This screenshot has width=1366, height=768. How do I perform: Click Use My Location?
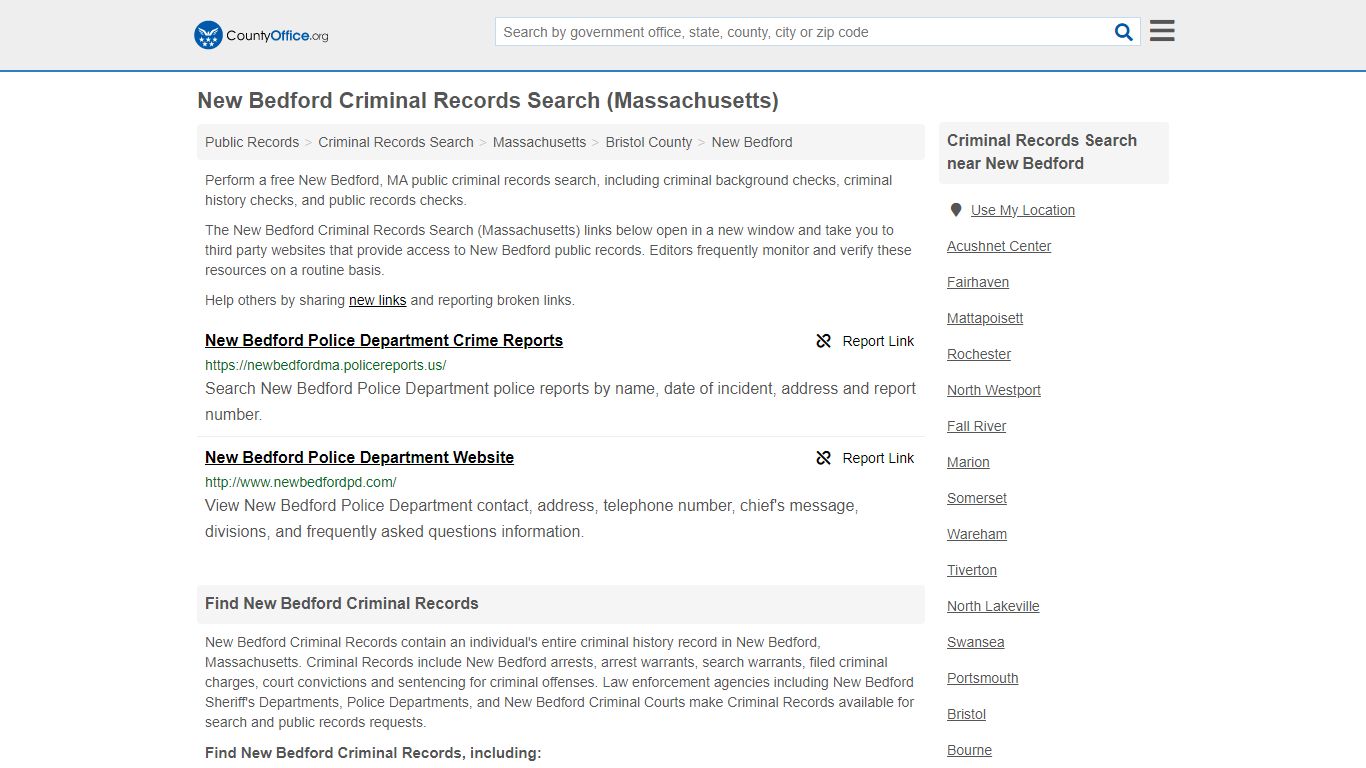tap(1023, 210)
